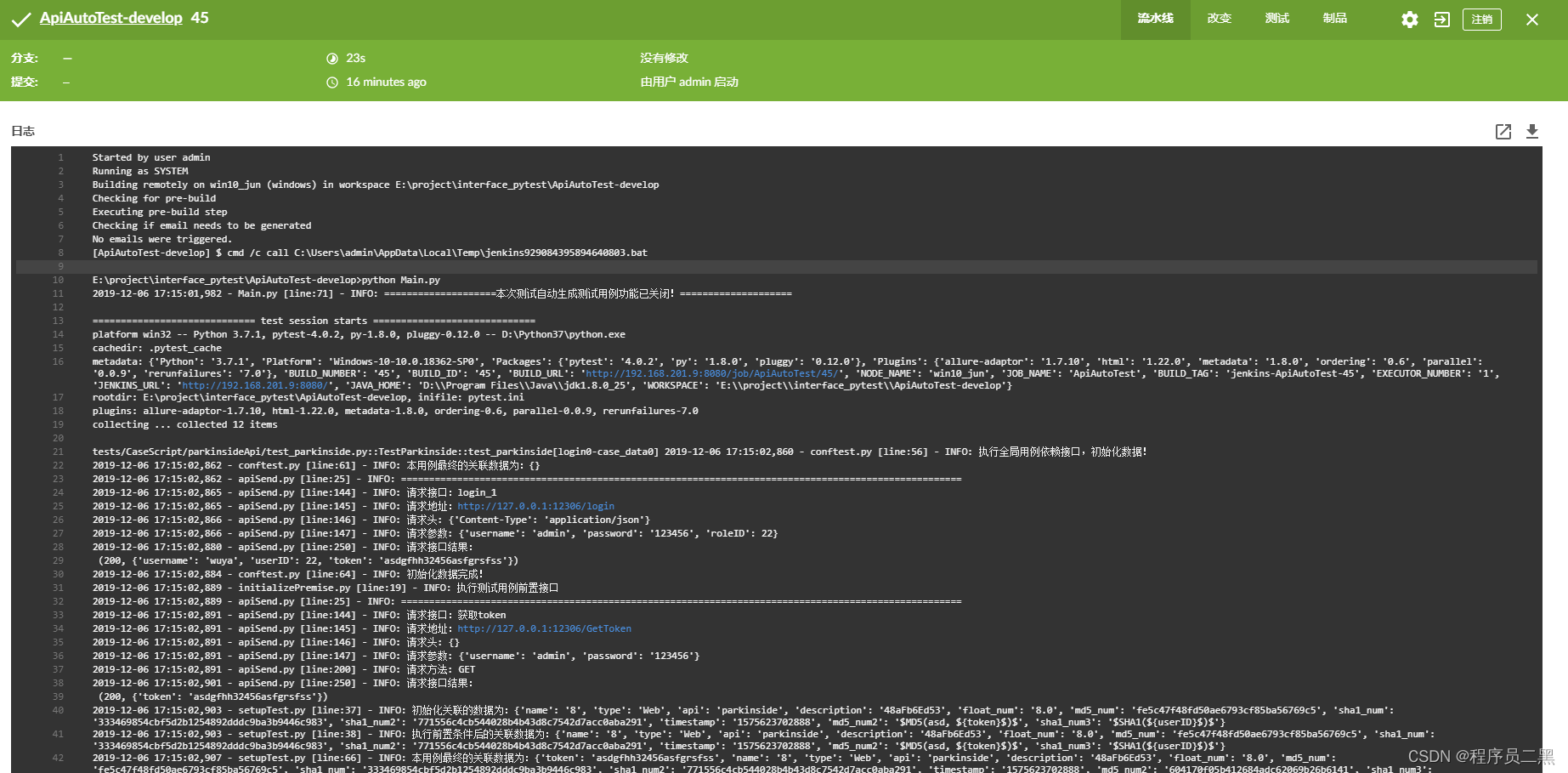
Task: Click the '分支:' label
Action: coord(25,58)
